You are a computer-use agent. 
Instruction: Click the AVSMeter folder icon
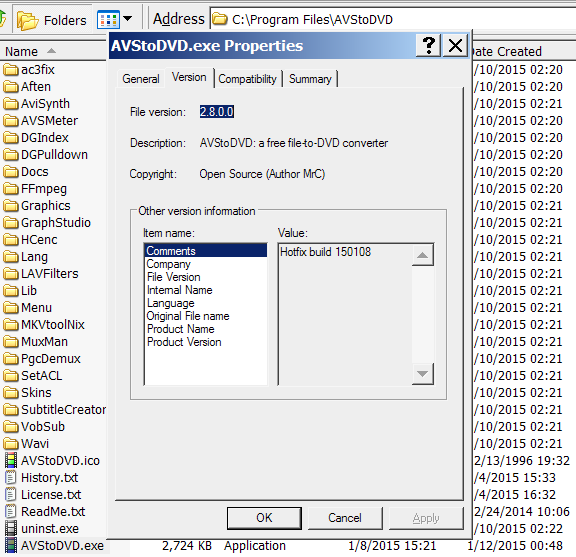tap(10, 121)
